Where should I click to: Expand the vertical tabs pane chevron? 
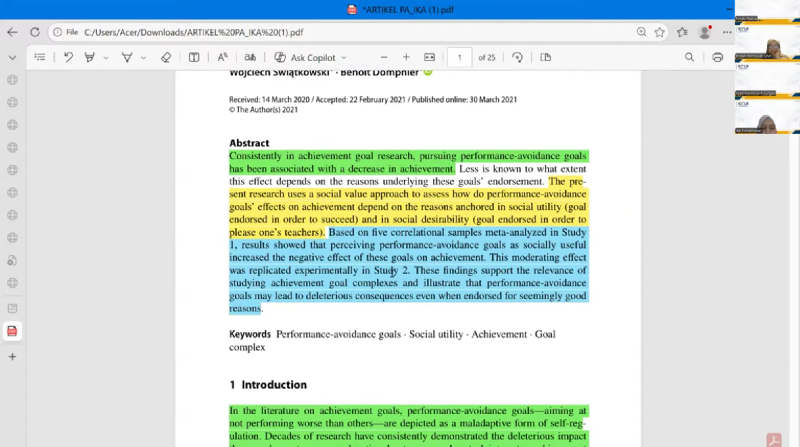(12, 58)
